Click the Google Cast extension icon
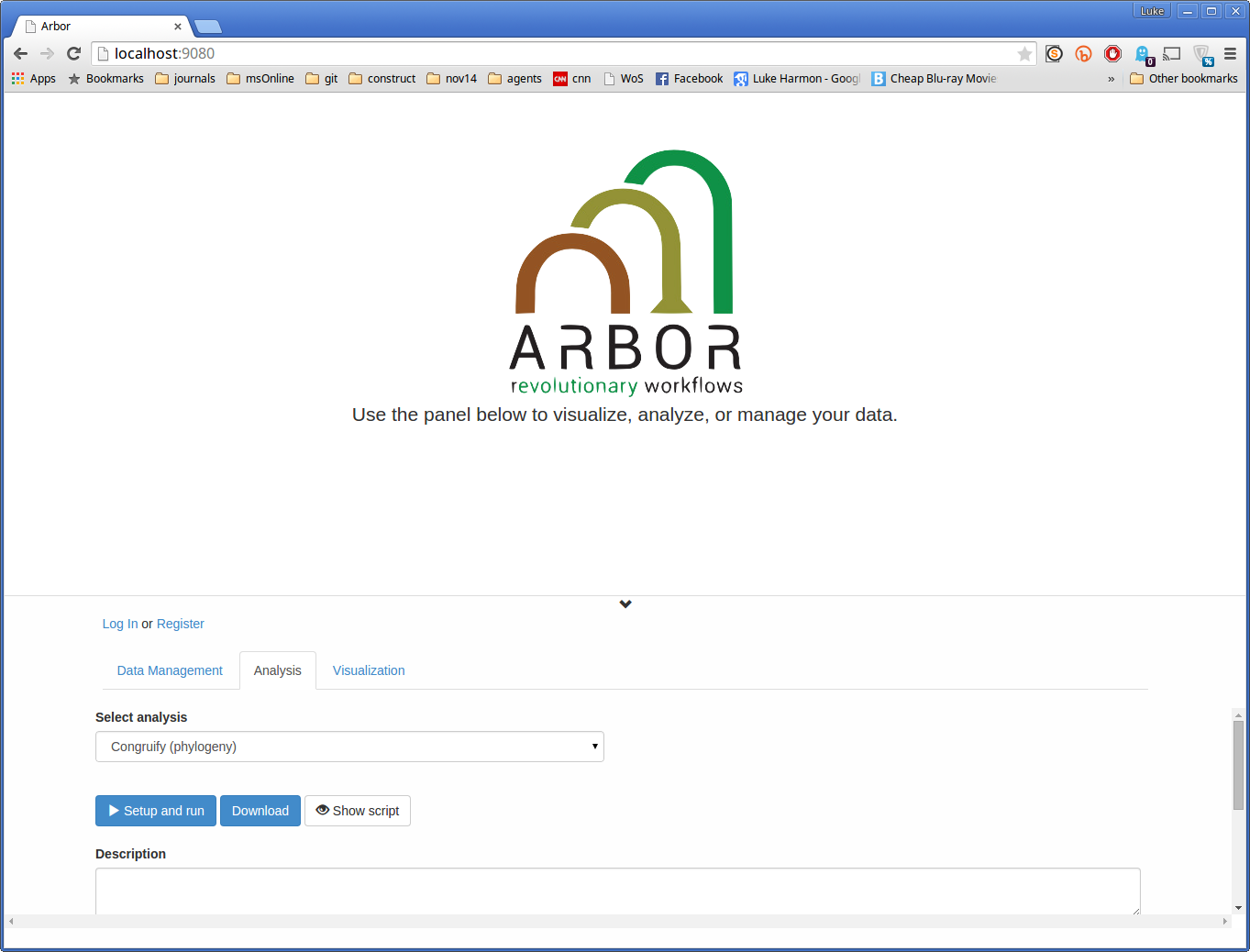The width and height of the screenshot is (1250, 952). coord(1171,54)
